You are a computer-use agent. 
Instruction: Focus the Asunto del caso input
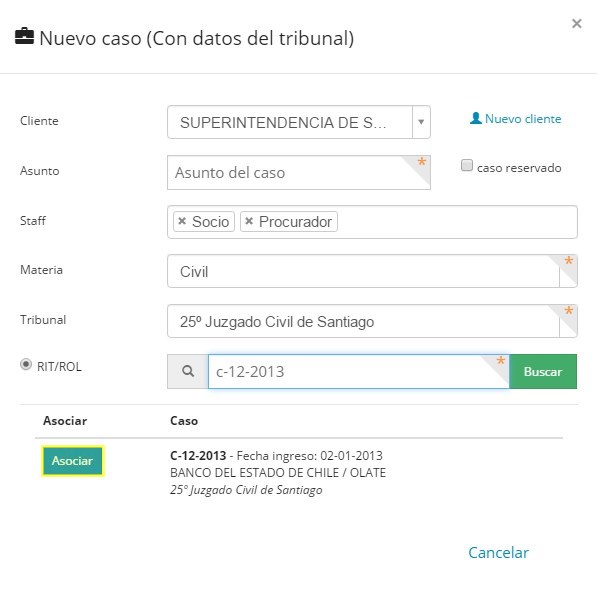click(298, 172)
